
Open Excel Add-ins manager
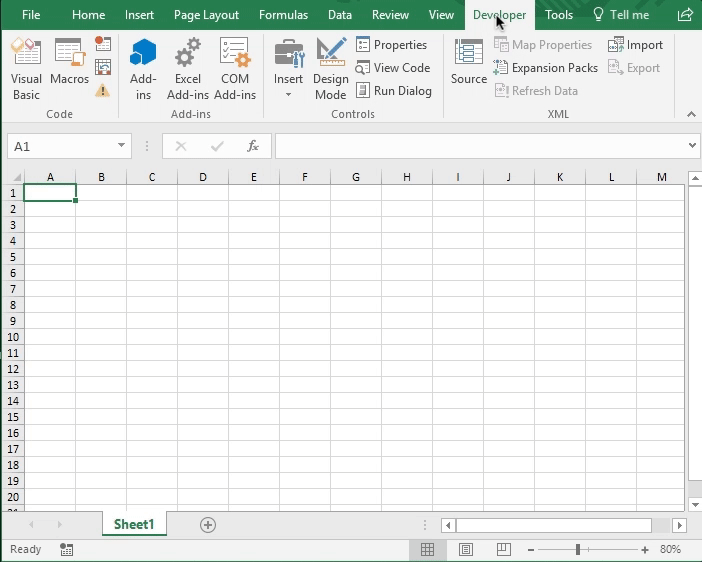[x=188, y=69]
